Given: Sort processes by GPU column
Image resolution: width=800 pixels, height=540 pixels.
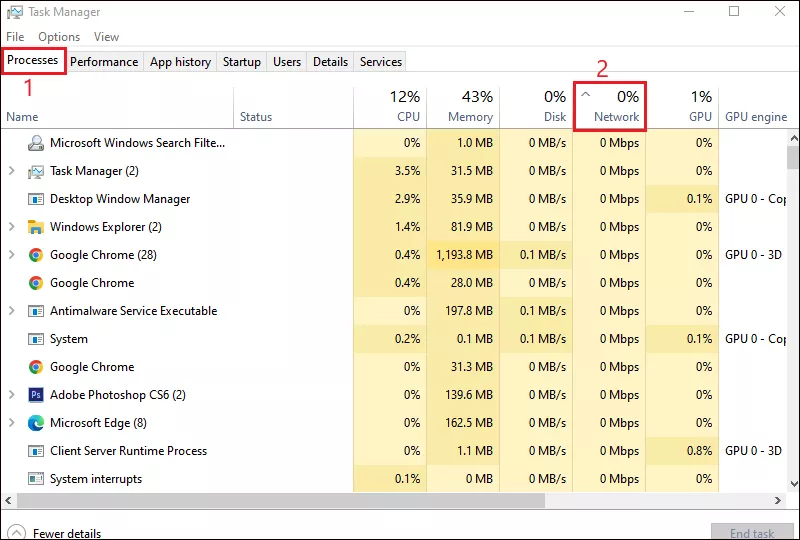Looking at the screenshot, I should coord(683,108).
